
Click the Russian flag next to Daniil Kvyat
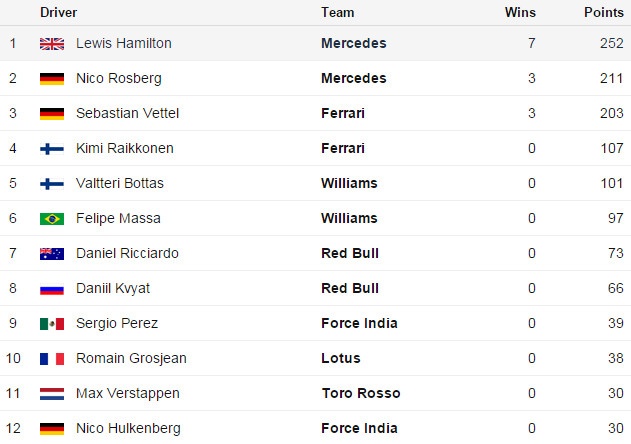(52, 289)
